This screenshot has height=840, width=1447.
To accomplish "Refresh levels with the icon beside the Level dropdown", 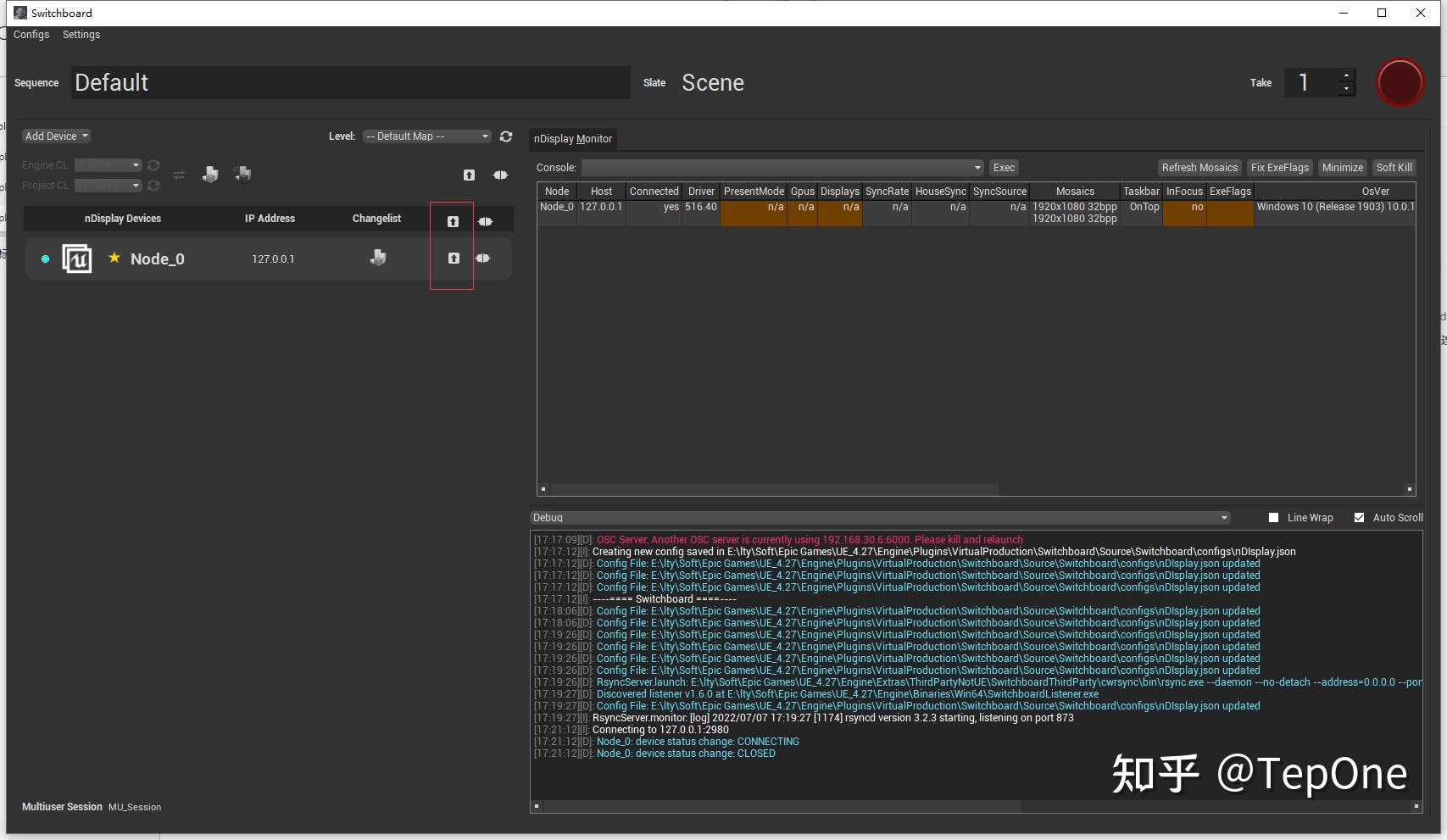I will 506,136.
